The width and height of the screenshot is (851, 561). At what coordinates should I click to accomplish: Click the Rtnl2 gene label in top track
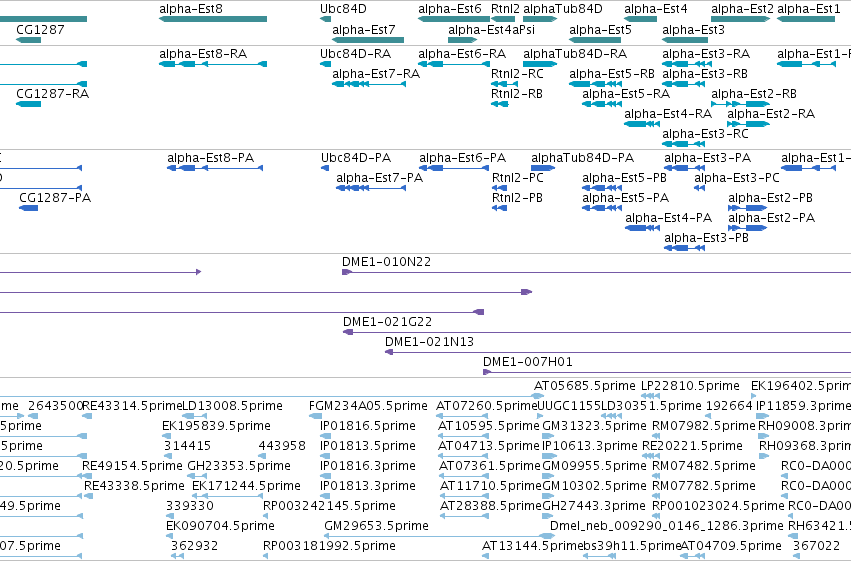point(505,9)
